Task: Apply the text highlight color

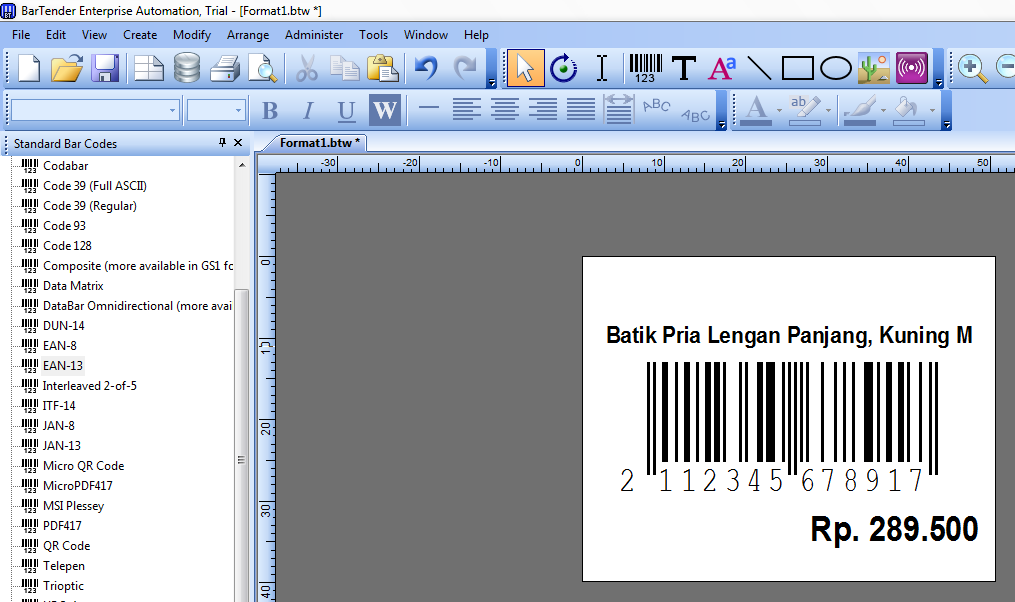Action: (805, 111)
